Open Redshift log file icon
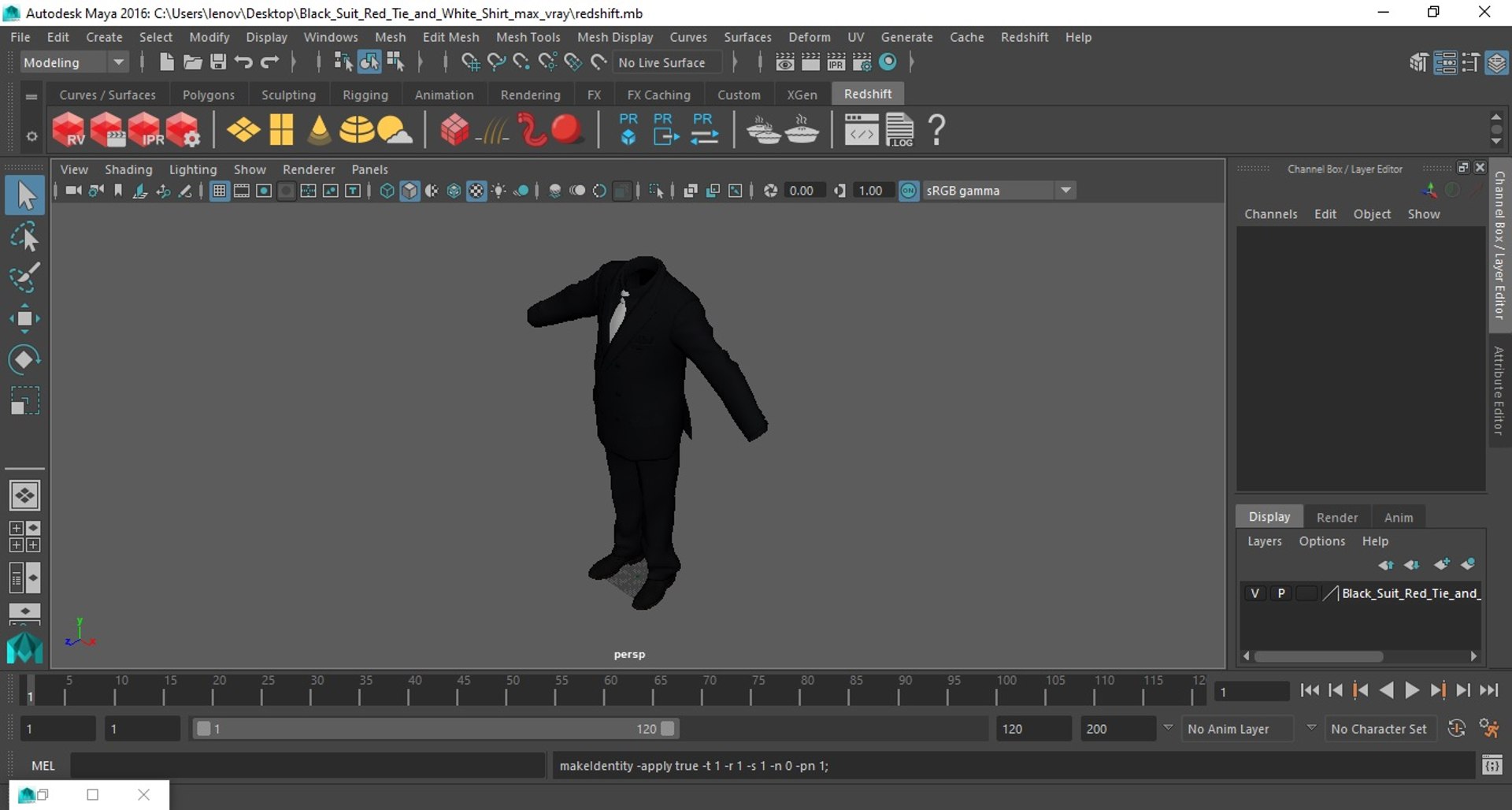The image size is (1512, 810). click(x=899, y=130)
